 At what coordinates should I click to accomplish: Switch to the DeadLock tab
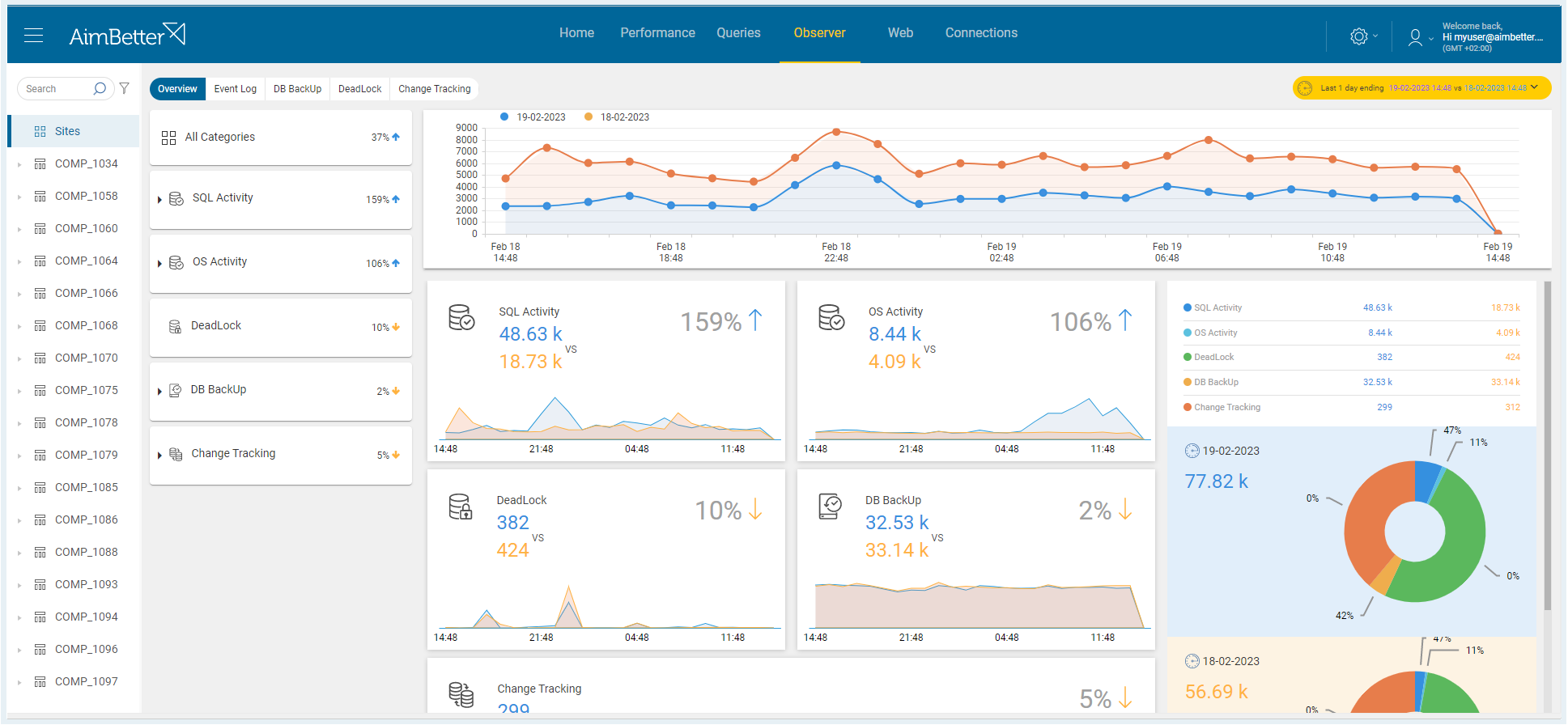pos(359,89)
